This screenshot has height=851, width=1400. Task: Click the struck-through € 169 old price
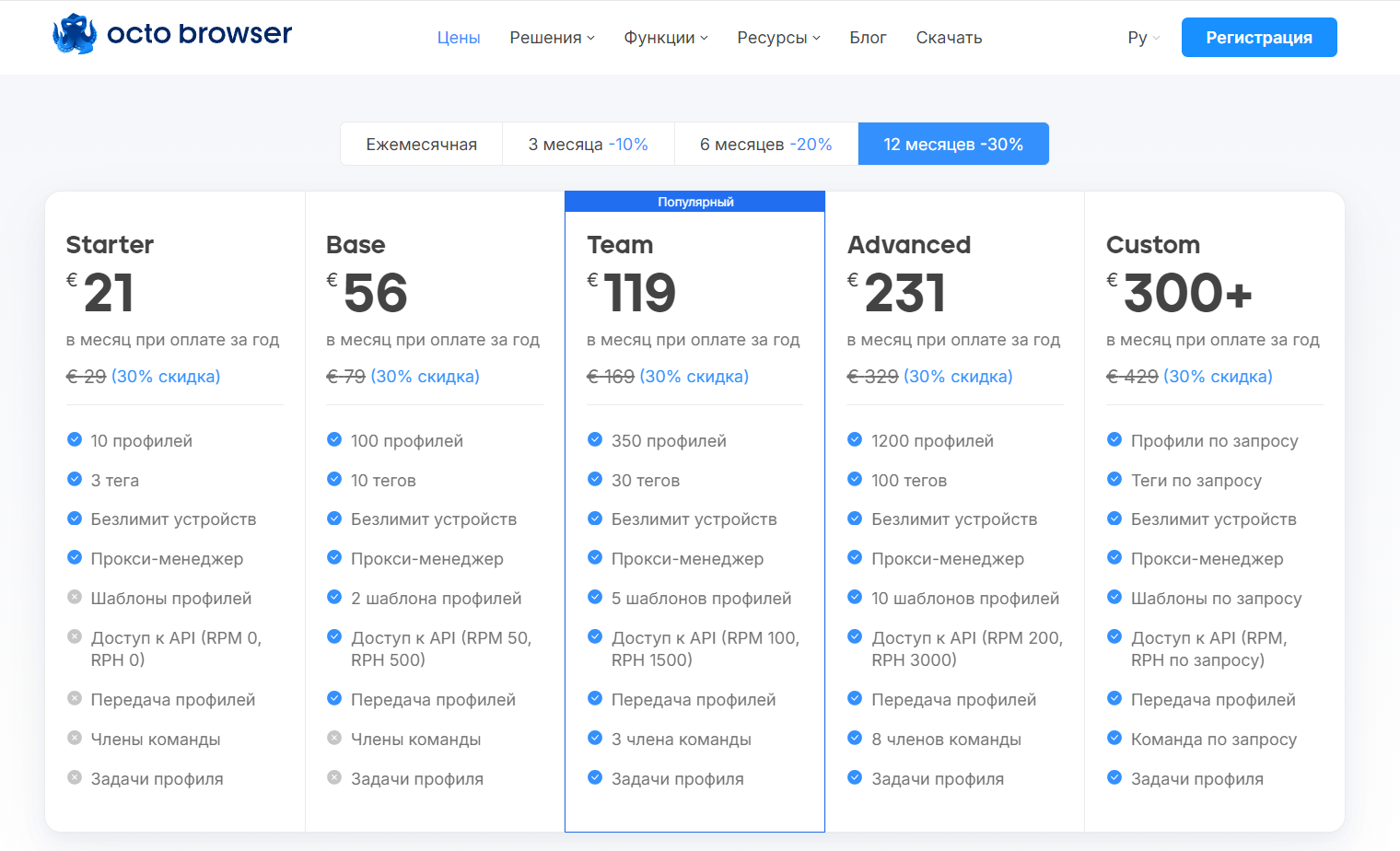[611, 377]
